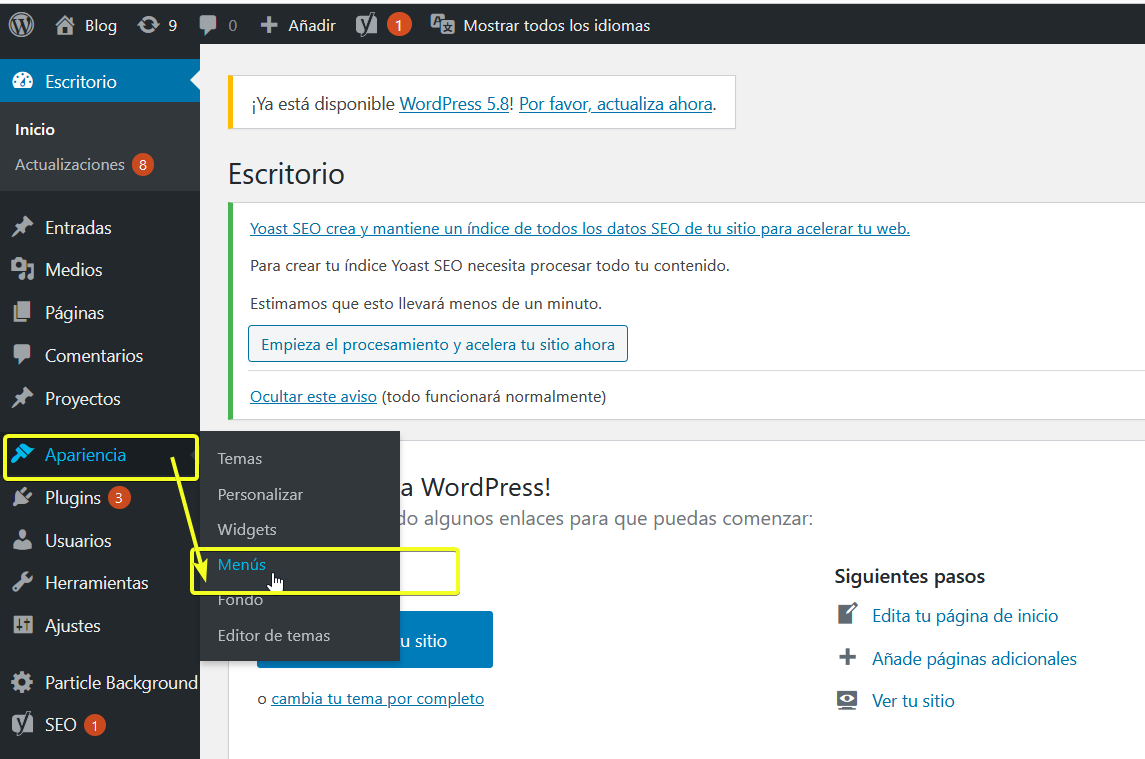
Task: Open the comments bubble in admin bar
Action: tap(207, 26)
